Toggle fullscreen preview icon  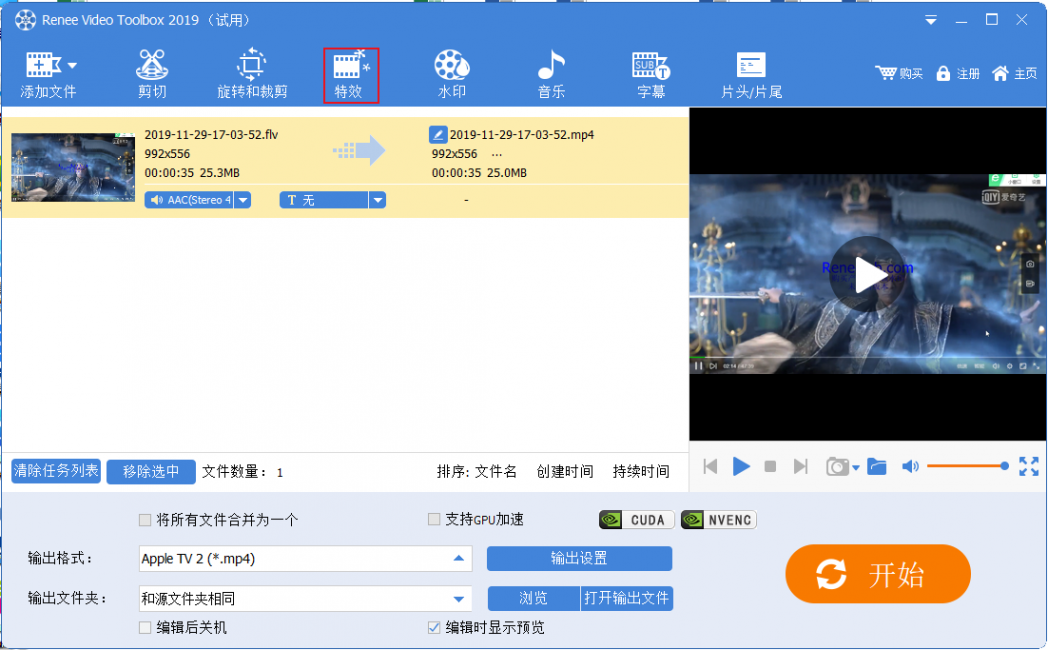tap(1029, 466)
